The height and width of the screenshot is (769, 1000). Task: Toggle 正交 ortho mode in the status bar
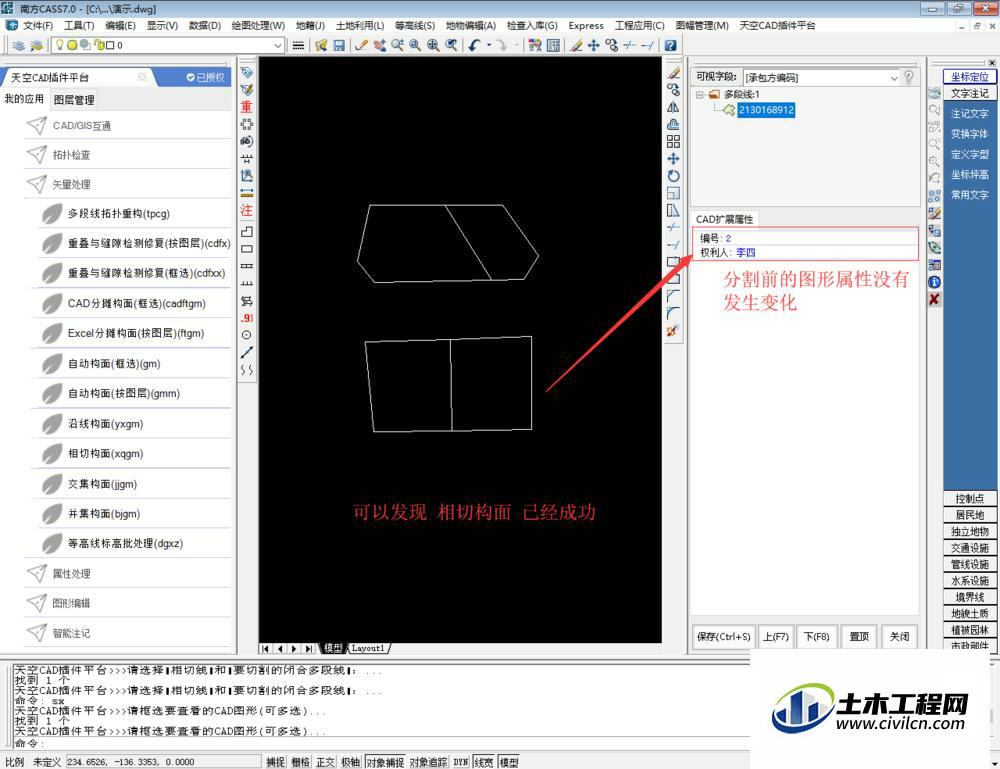[325, 762]
